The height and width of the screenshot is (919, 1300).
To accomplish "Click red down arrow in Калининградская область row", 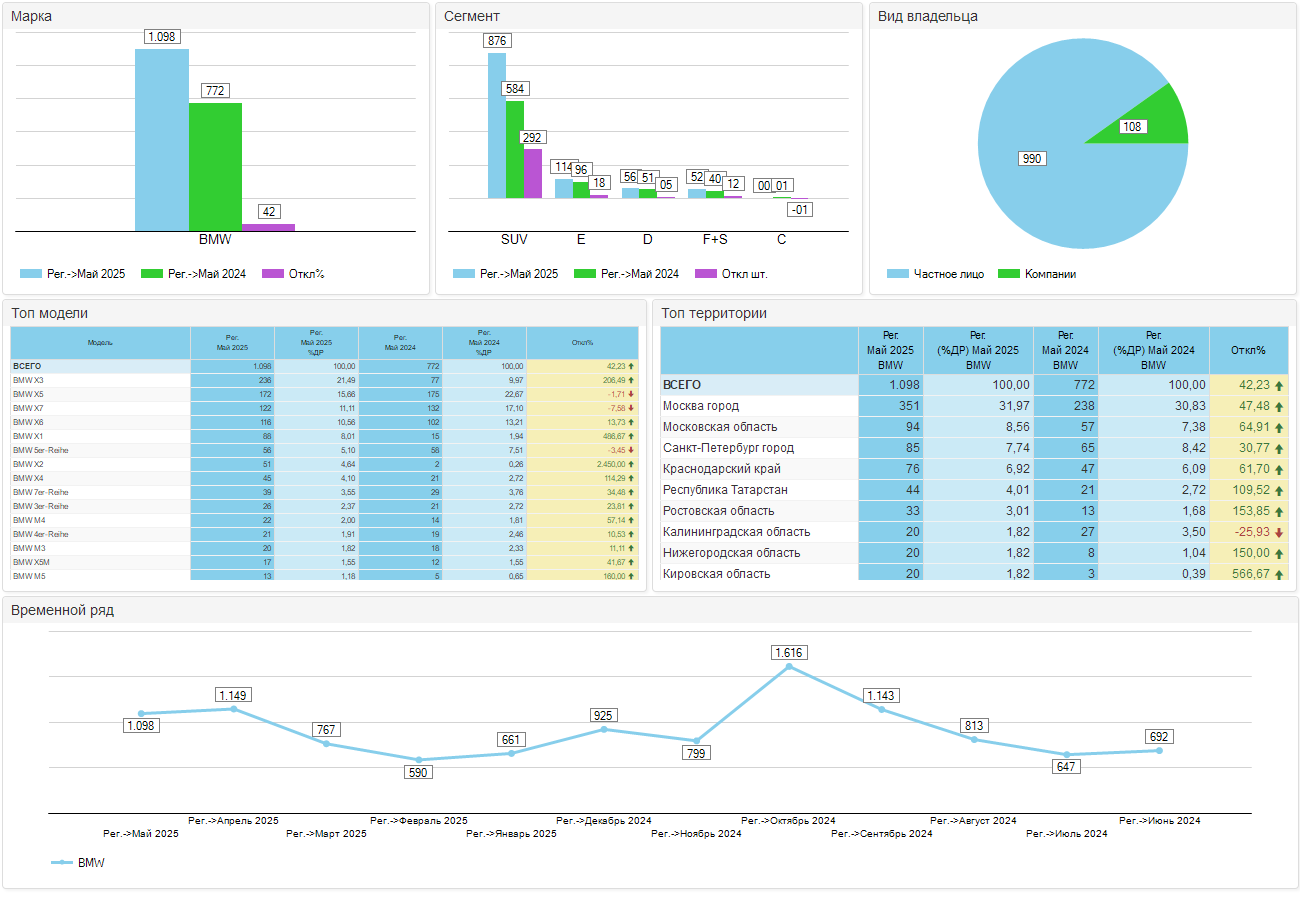I will pyautogui.click(x=1278, y=532).
